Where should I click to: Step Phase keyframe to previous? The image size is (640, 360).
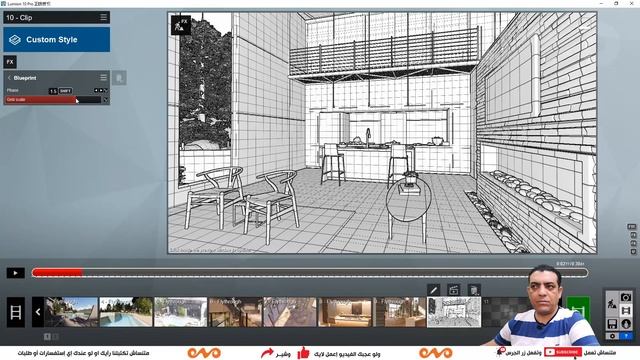pyautogui.click(x=96, y=90)
